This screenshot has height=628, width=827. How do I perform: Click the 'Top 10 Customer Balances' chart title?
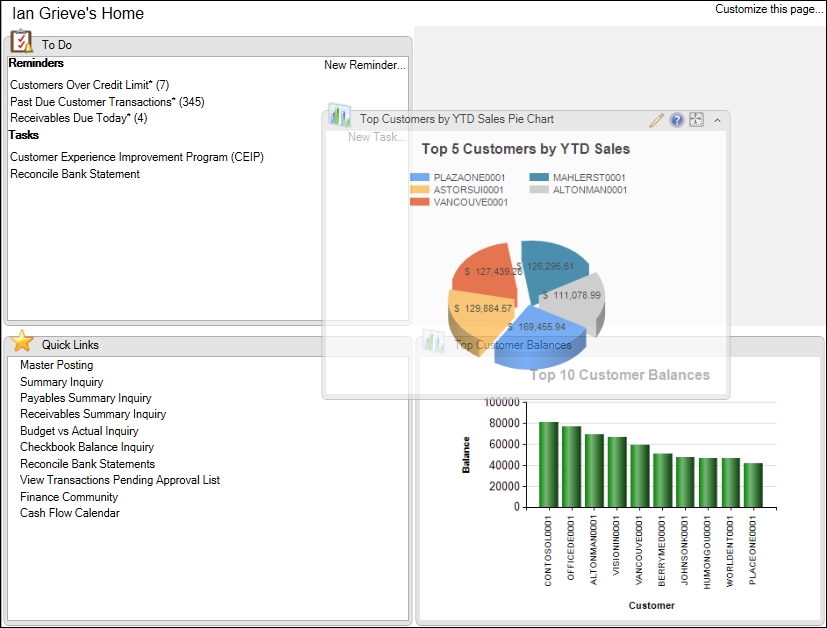click(x=620, y=375)
